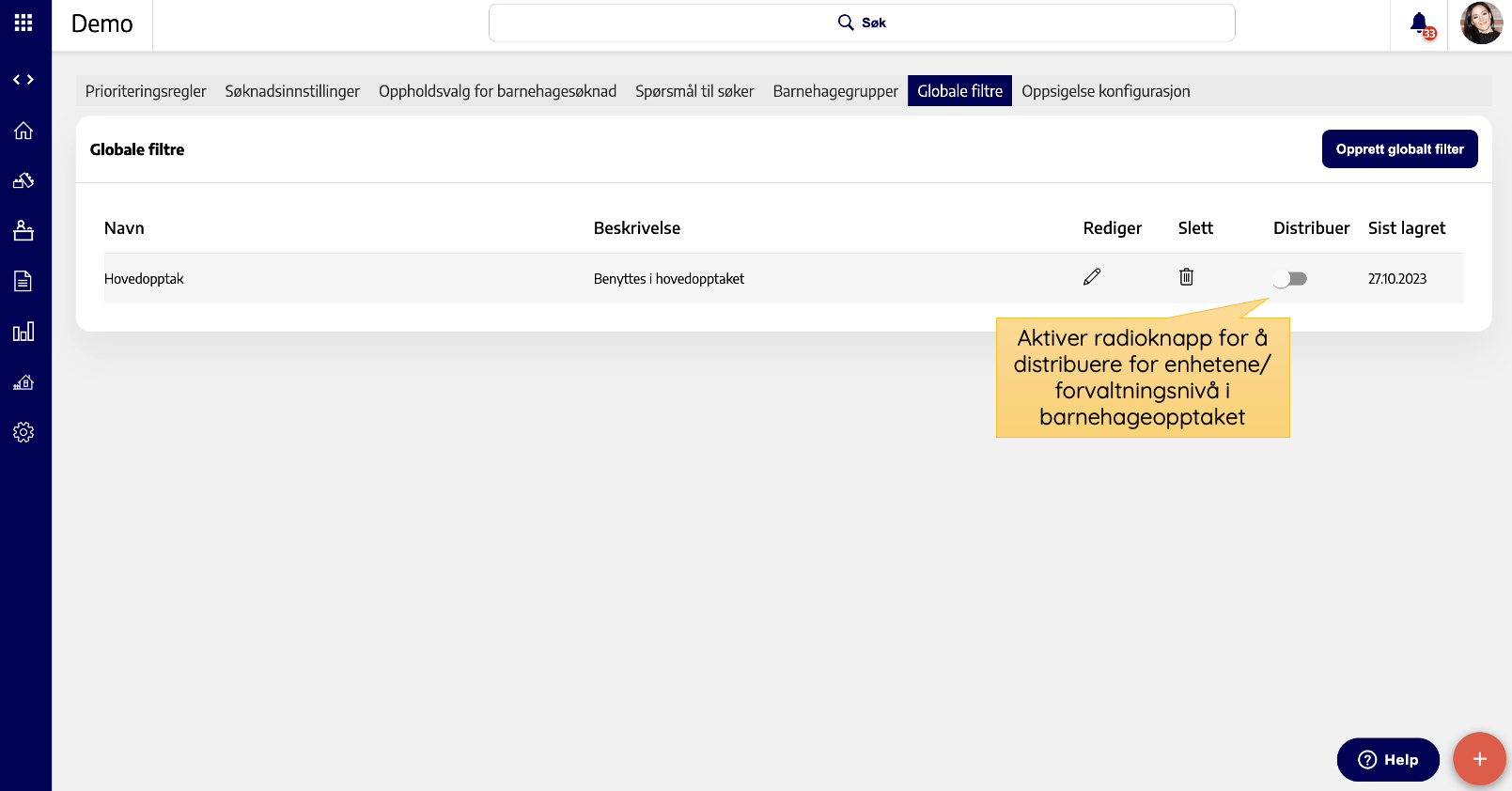Go to Oppsigelse konfigurasjon tab
The width and height of the screenshot is (1512, 791).
coord(1105,91)
